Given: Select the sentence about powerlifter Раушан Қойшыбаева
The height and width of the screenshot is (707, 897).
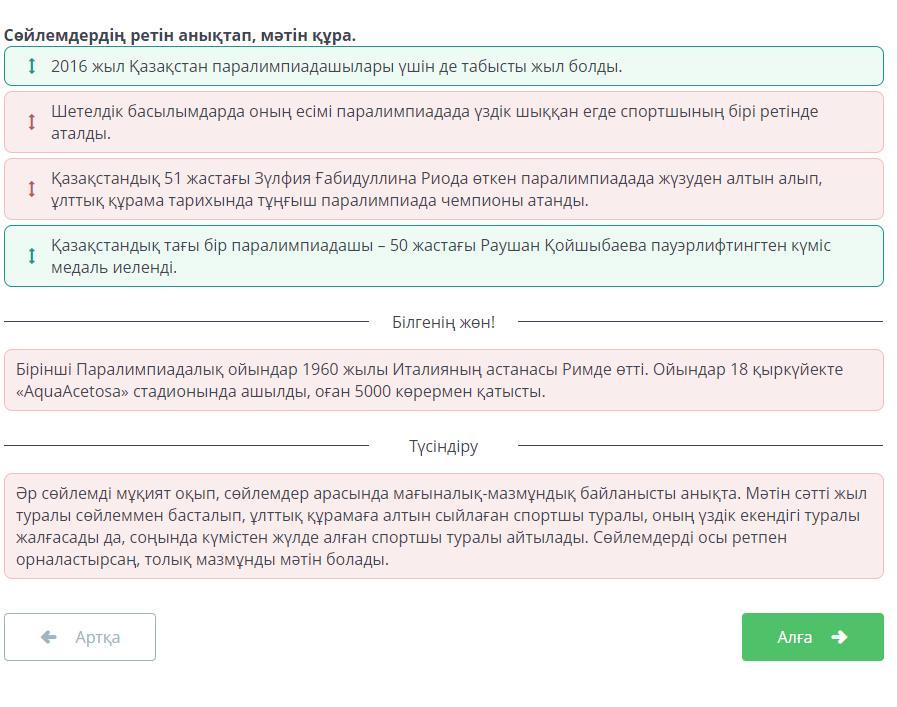Looking at the screenshot, I should (440, 256).
